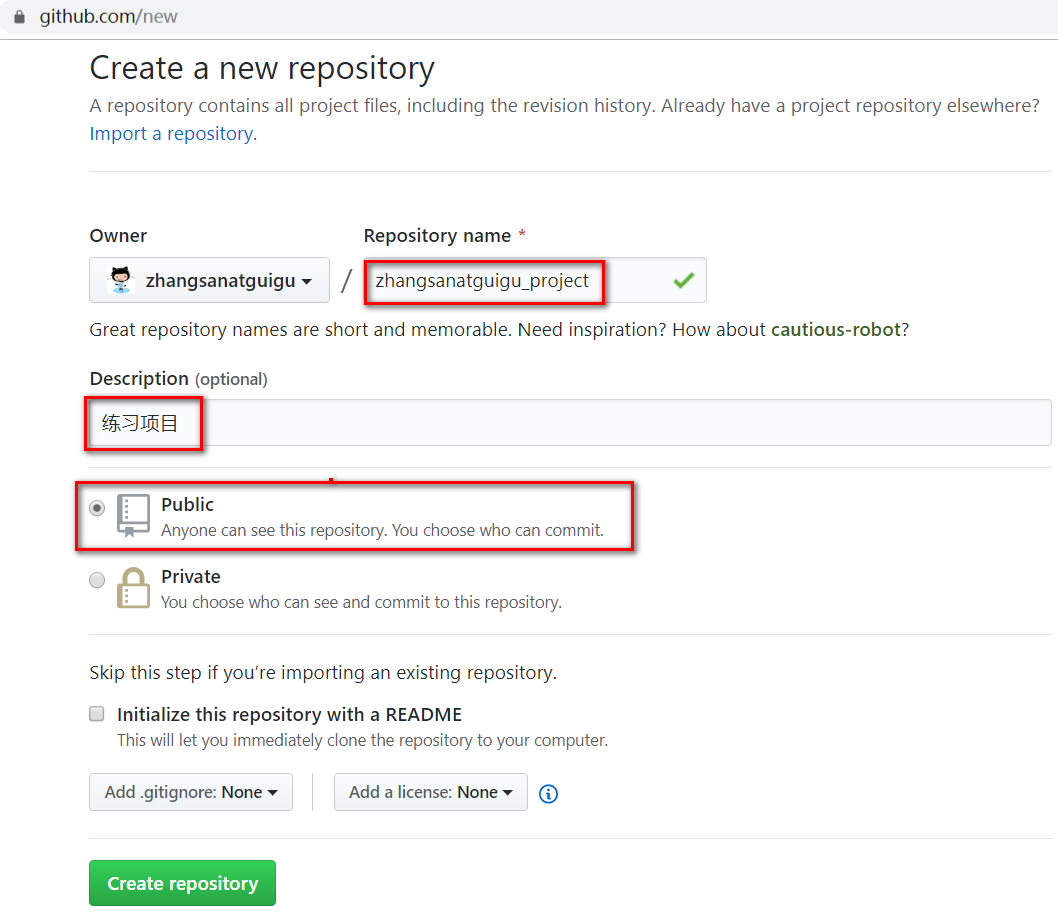Click the Private repository lock icon
Image resolution: width=1058 pixels, height=921 pixels.
pos(133,588)
